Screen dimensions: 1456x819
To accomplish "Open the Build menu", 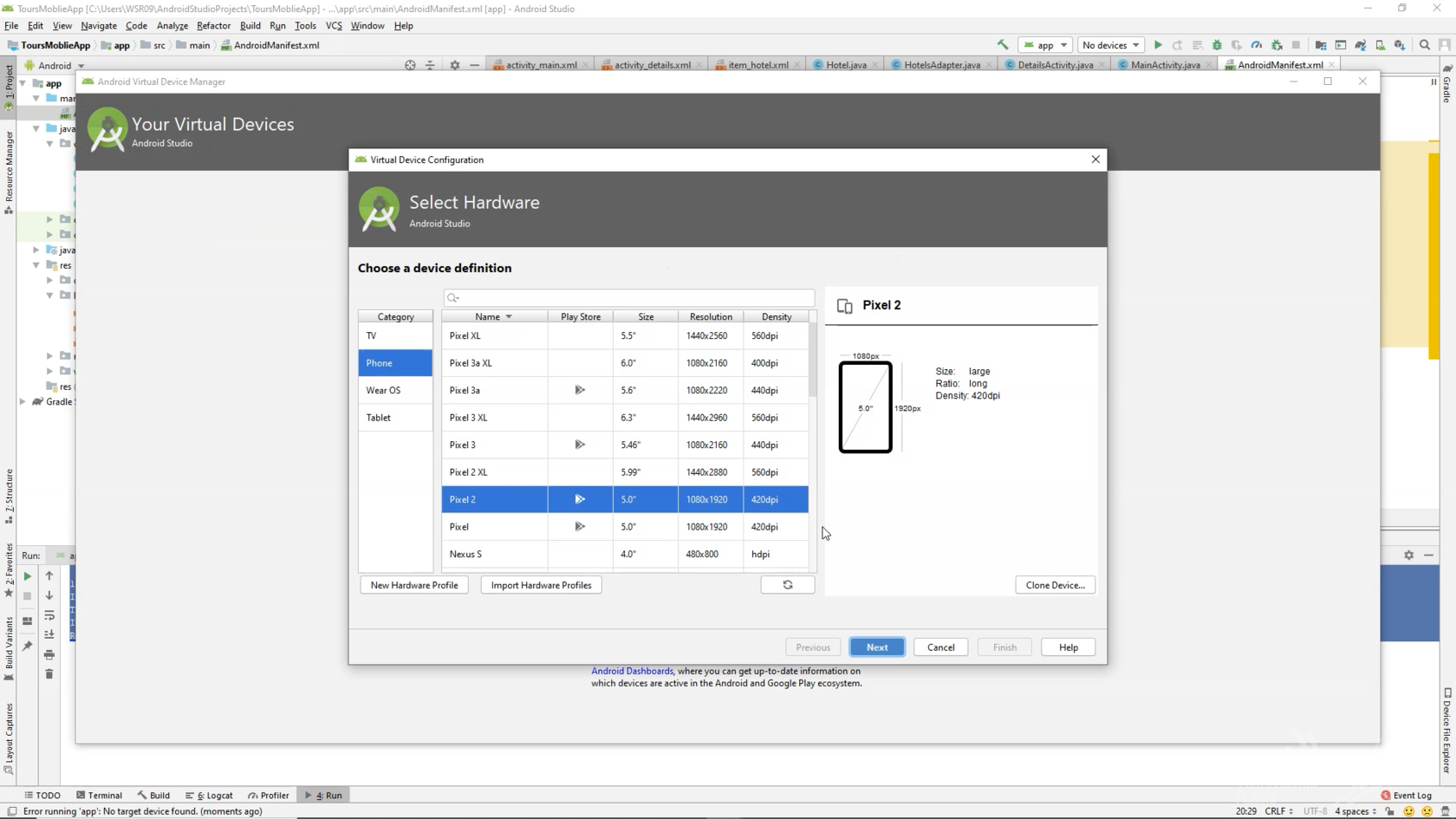I will point(250,26).
